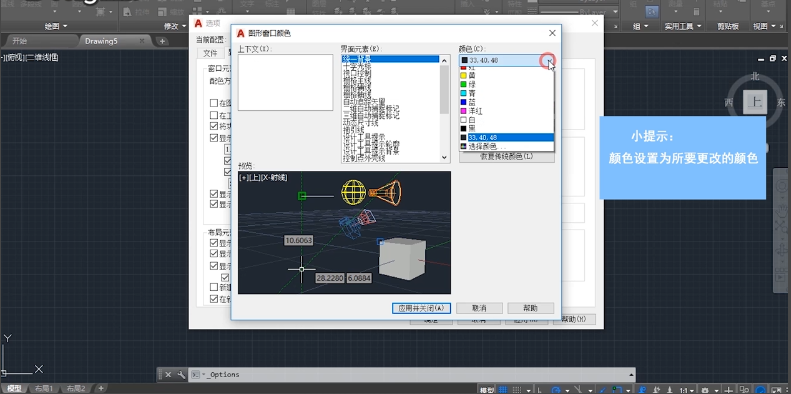Viewport: 791px width, 394px height.
Task: Click the 应用并关闭 apply and close button
Action: tap(421, 308)
